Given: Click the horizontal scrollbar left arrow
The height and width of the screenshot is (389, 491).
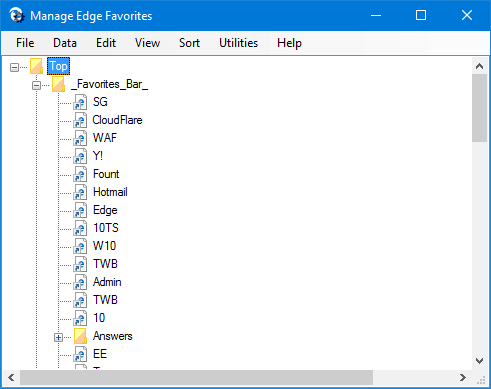Looking at the screenshot, I should tap(11, 378).
